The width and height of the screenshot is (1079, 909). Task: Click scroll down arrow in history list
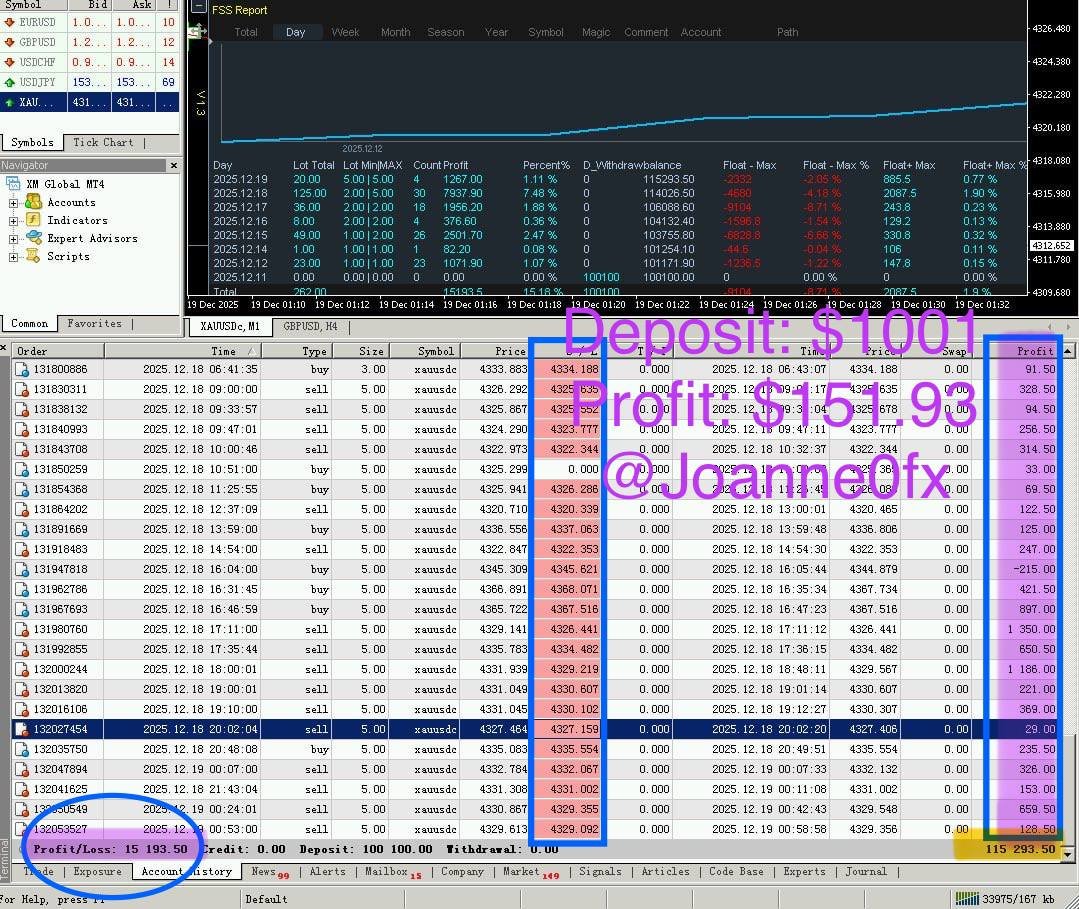coord(1067,853)
